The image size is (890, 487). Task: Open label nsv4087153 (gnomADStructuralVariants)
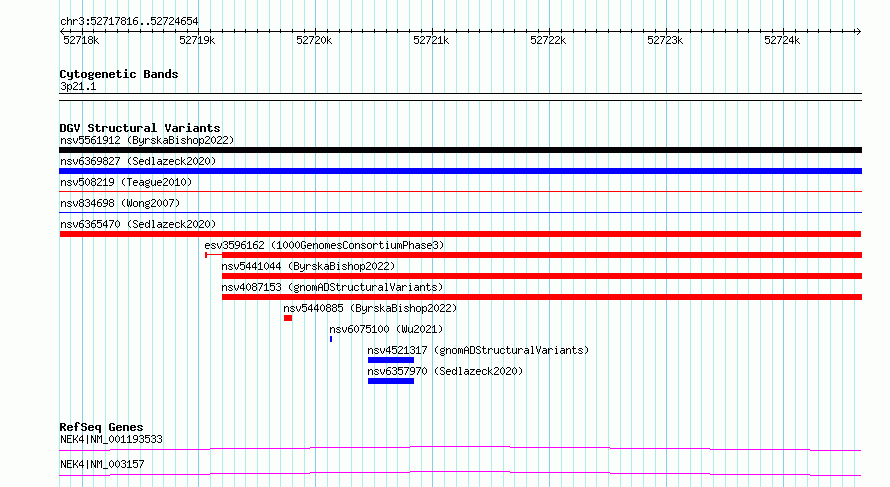click(x=333, y=287)
